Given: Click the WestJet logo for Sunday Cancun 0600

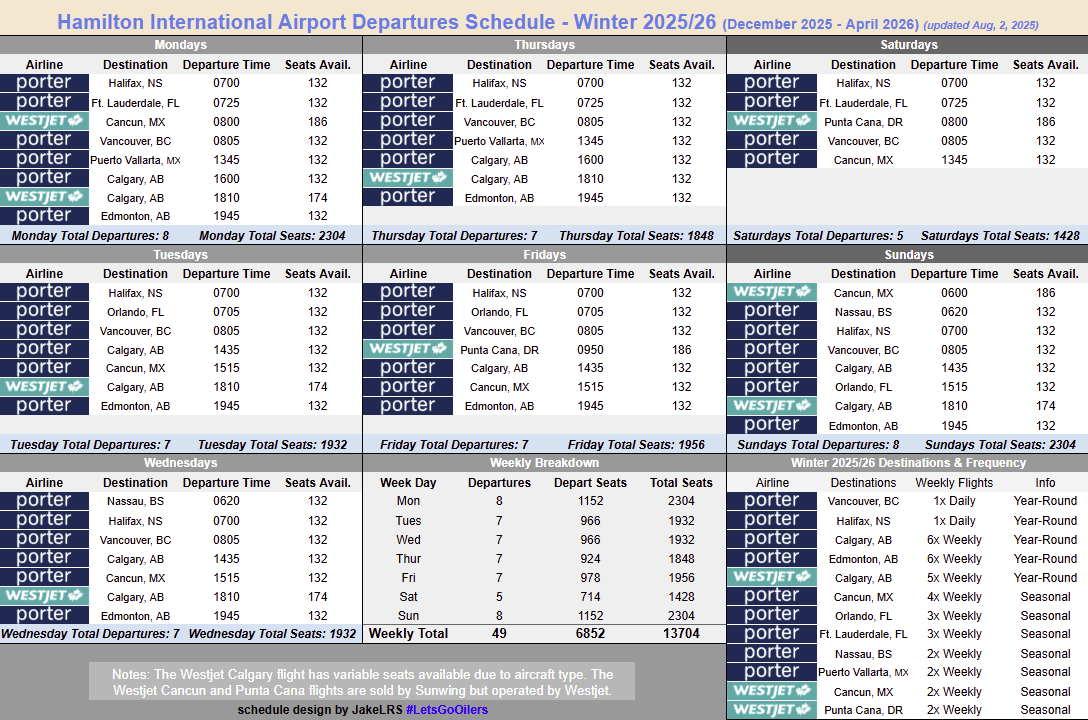Looking at the screenshot, I should 772,292.
